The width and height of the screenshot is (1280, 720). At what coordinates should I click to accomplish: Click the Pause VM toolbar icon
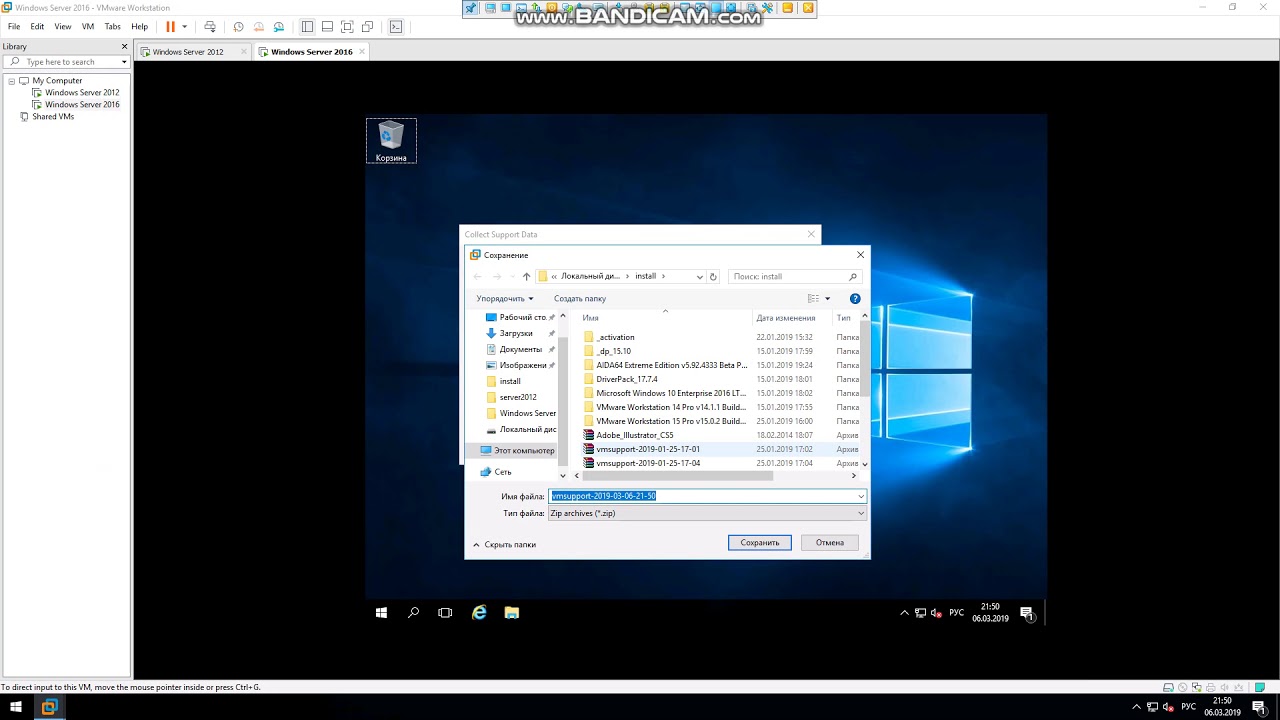pos(170,27)
